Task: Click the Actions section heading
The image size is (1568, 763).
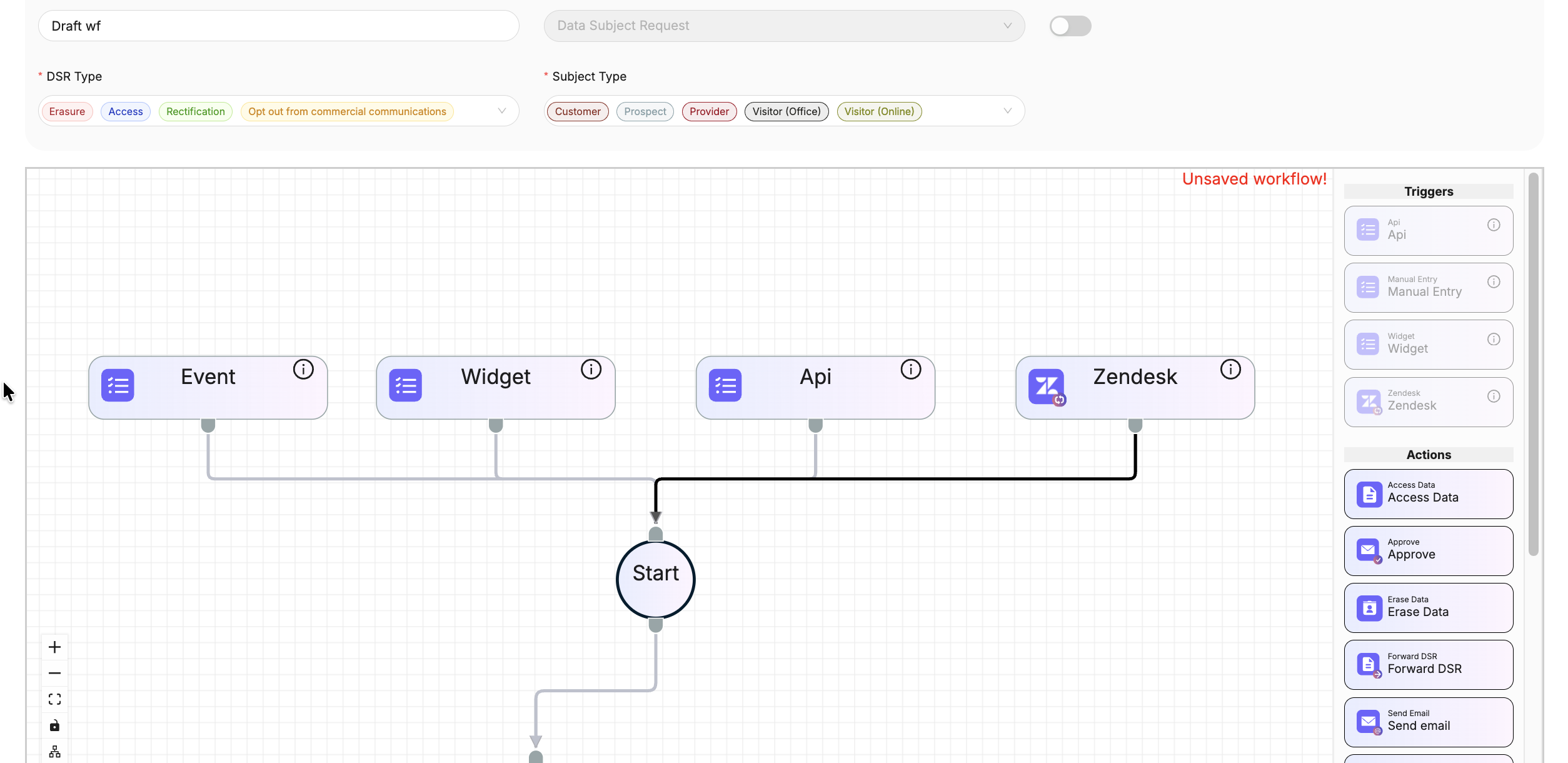Action: [1429, 455]
